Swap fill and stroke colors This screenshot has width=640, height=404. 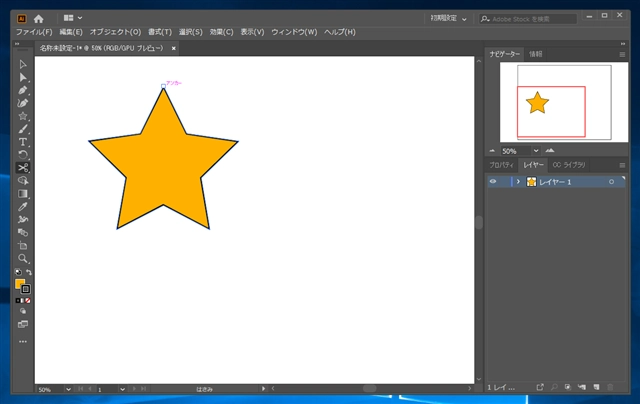click(29, 272)
